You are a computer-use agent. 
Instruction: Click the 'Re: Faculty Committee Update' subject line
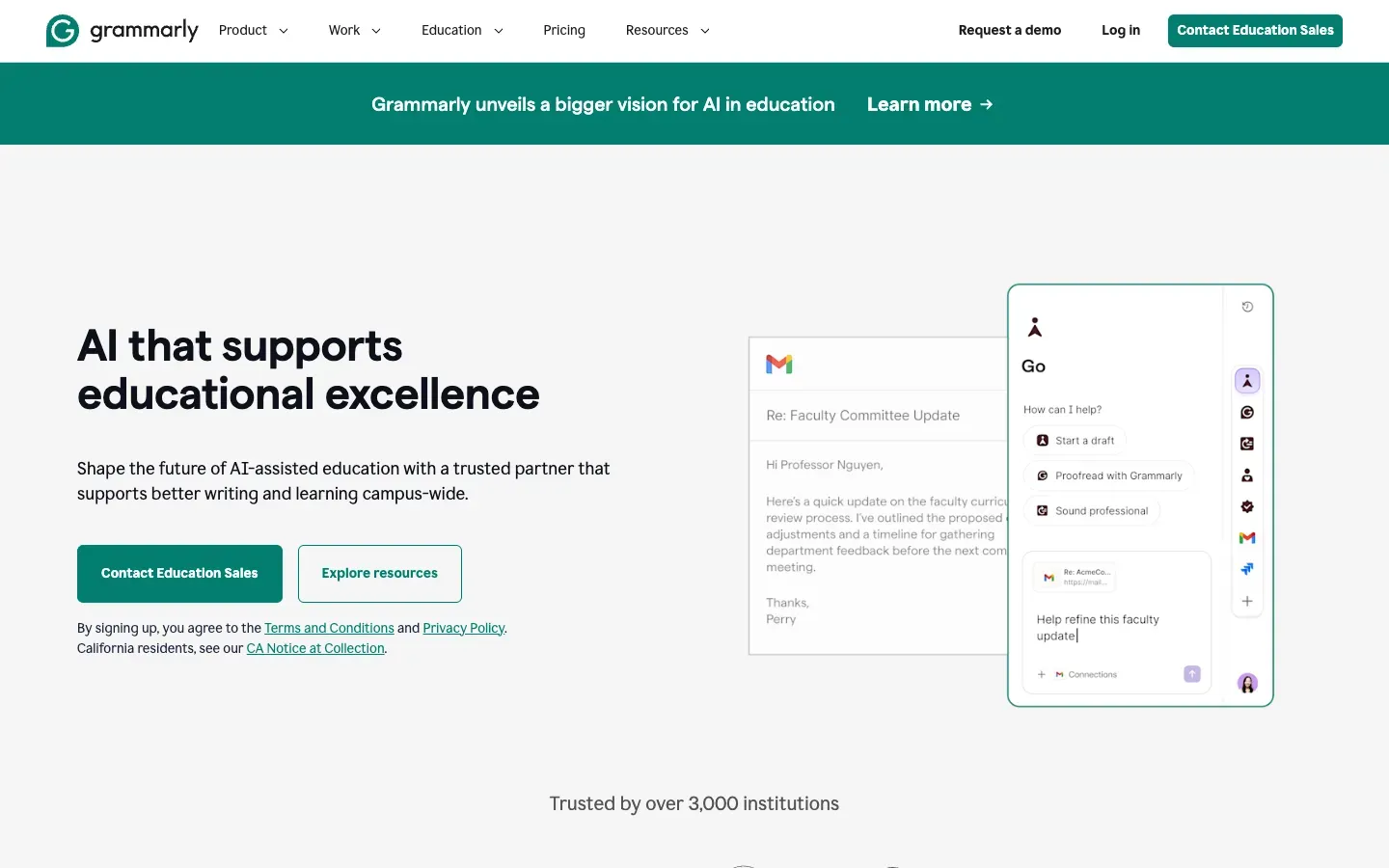863,416
